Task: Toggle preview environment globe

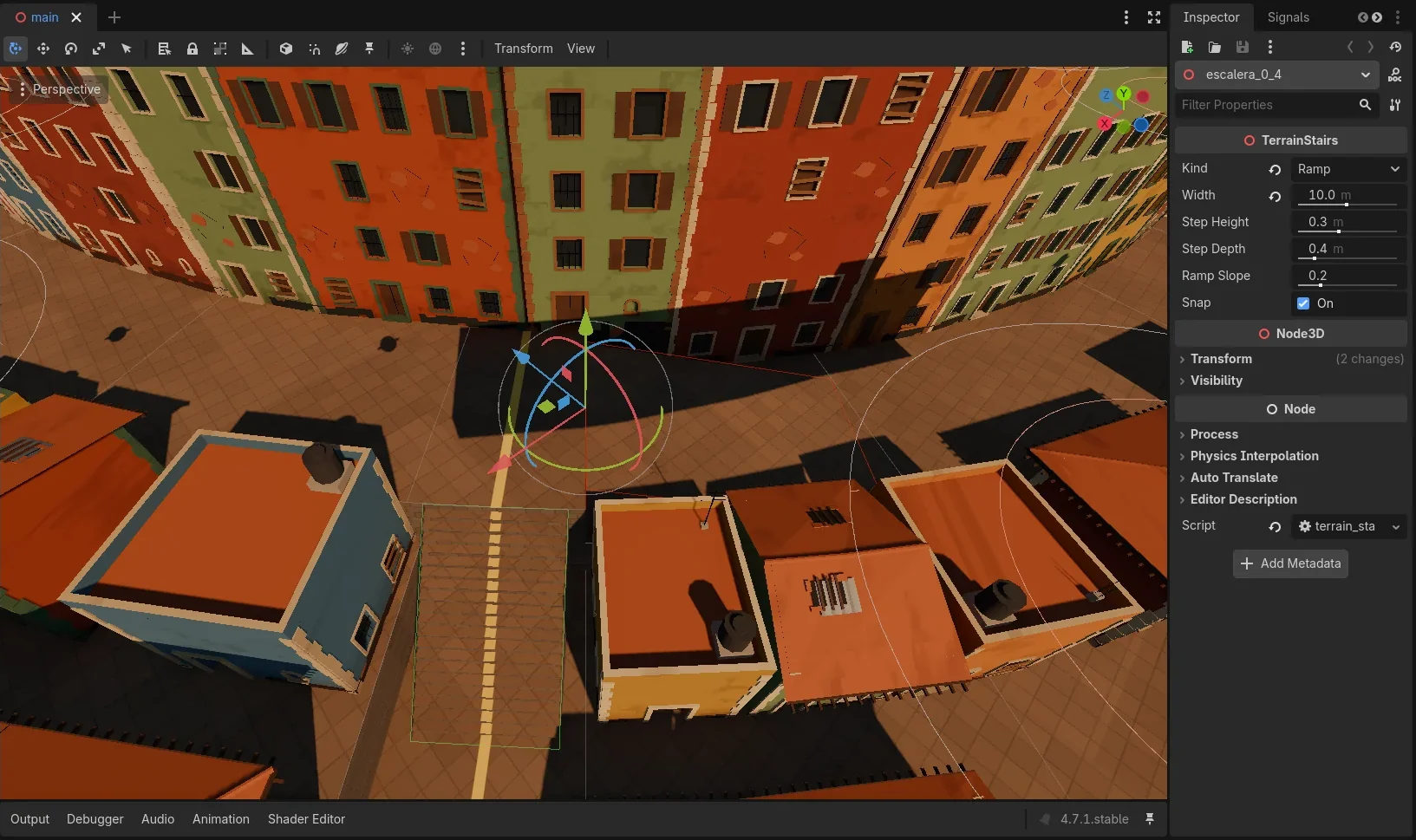Action: 435,49
